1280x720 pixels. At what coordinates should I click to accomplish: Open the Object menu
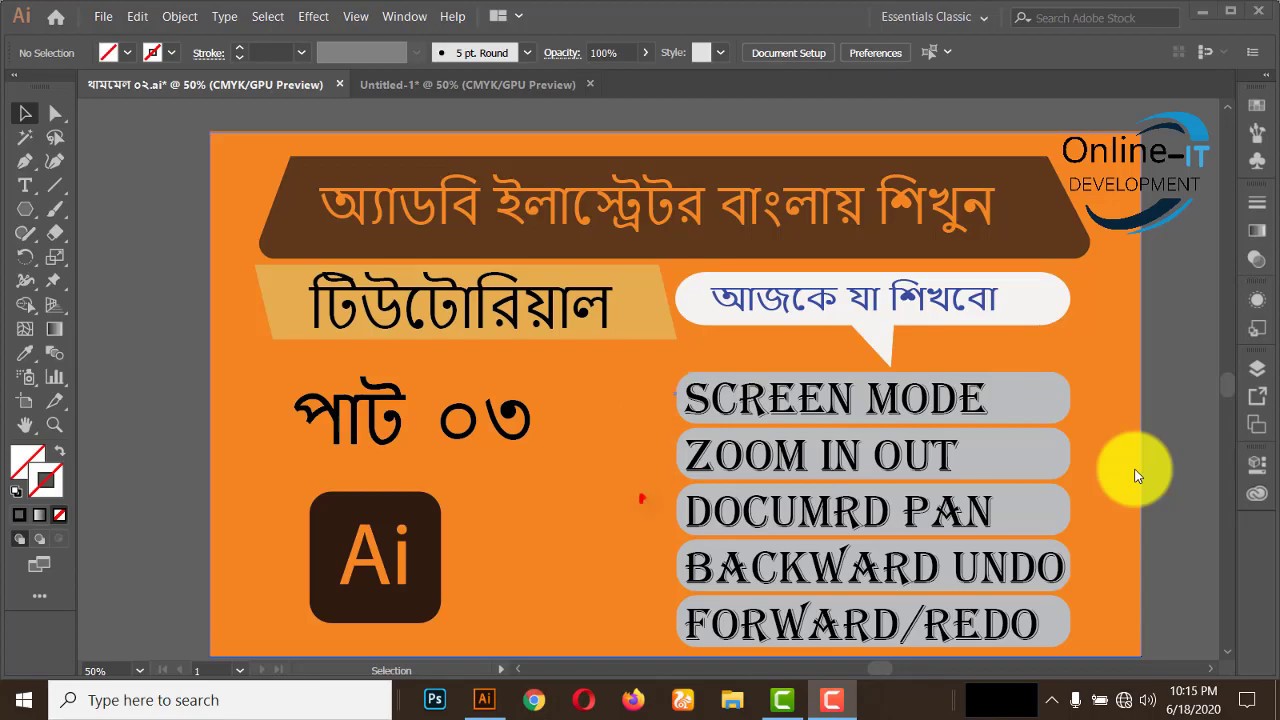[180, 16]
